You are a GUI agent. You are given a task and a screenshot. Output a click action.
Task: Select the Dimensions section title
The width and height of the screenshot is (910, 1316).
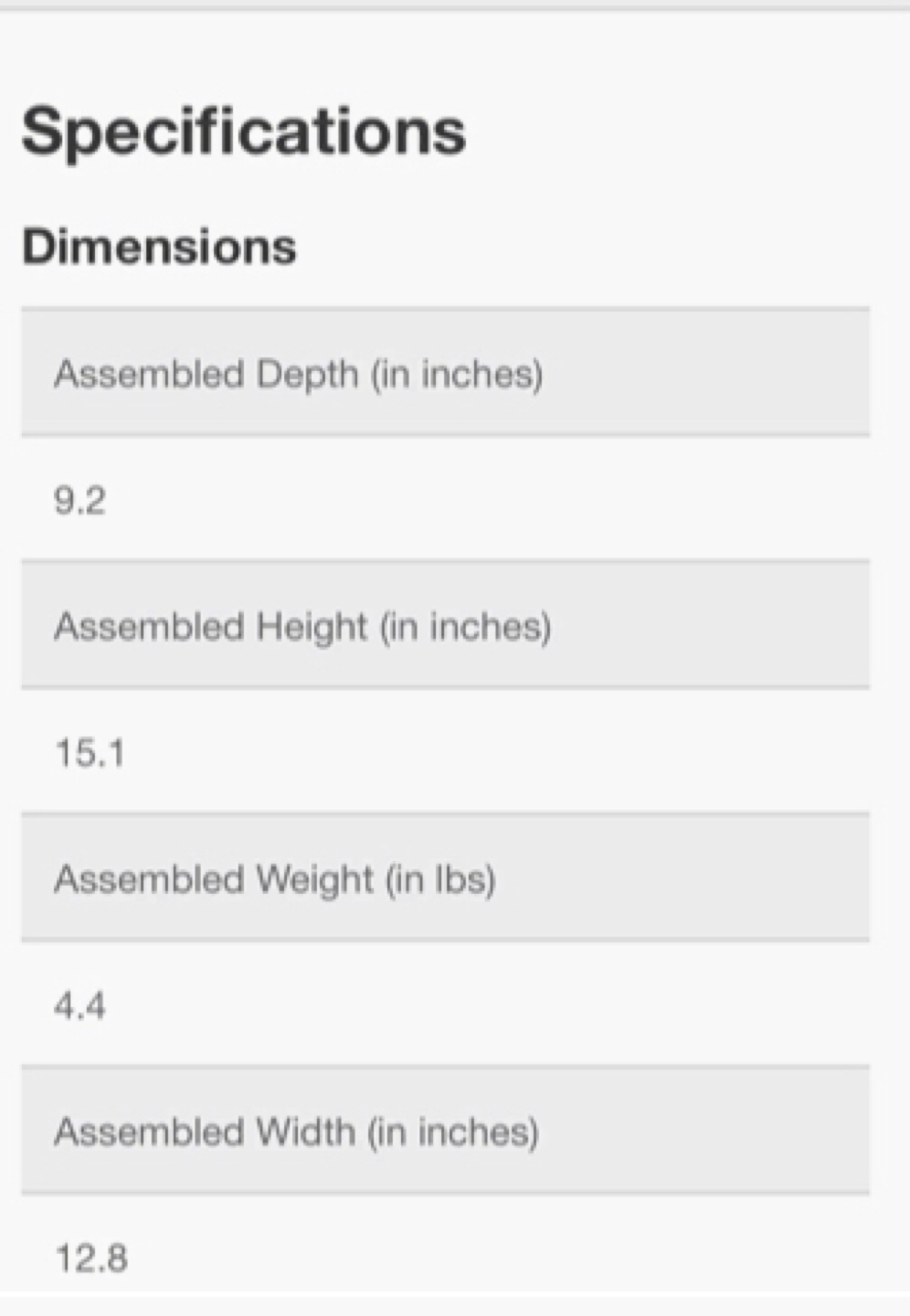coord(159,247)
